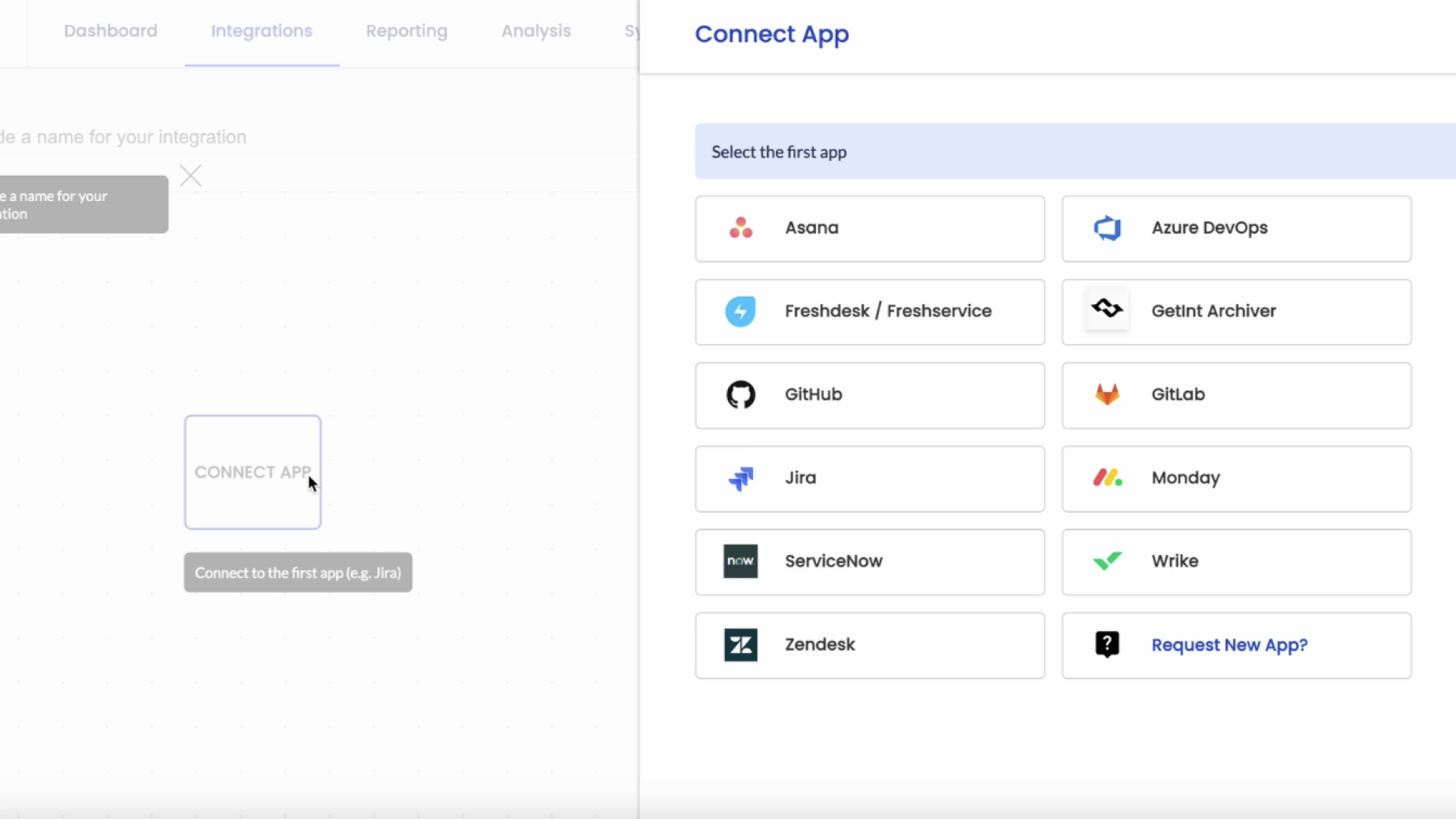Pick Jira as the first app
This screenshot has height=819, width=1456.
tap(870, 479)
